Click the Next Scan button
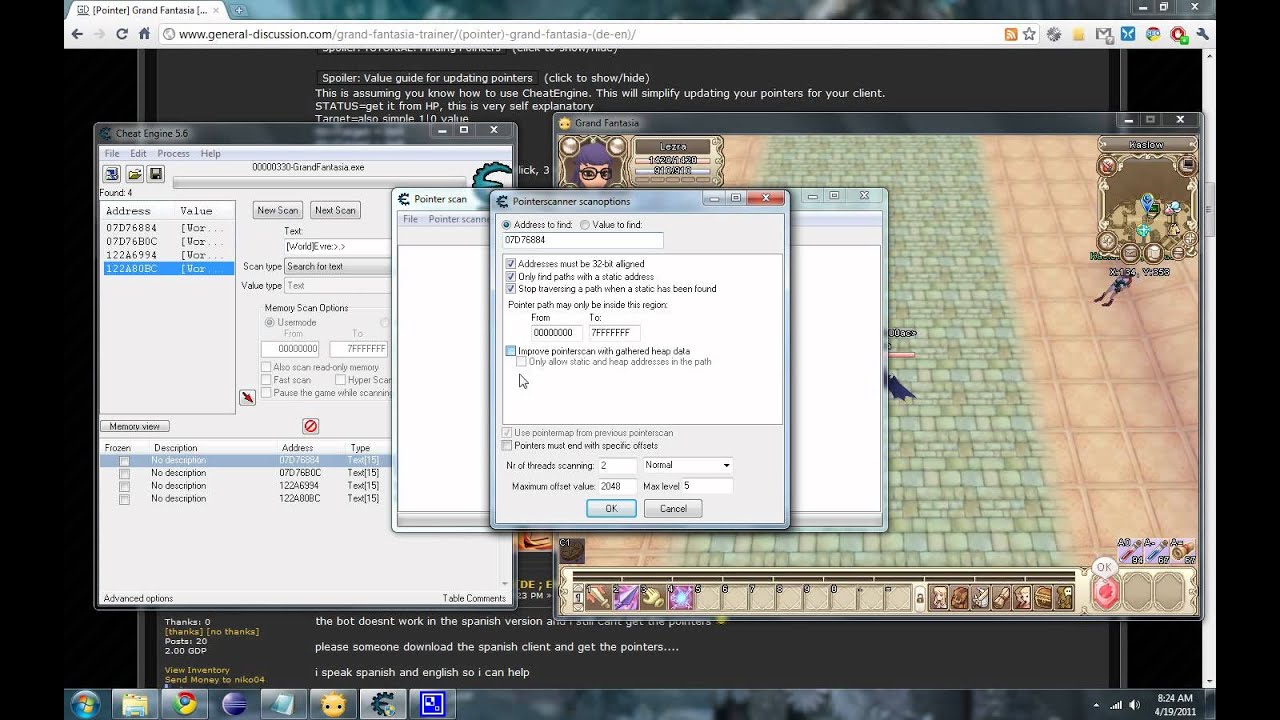Image resolution: width=1280 pixels, height=720 pixels. coord(335,210)
